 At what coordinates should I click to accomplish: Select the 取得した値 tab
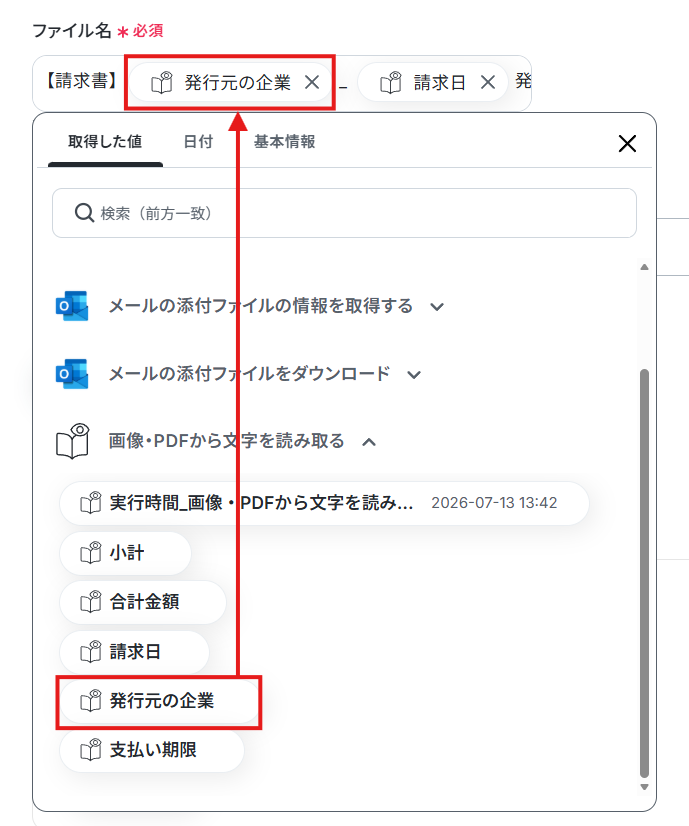click(x=105, y=142)
